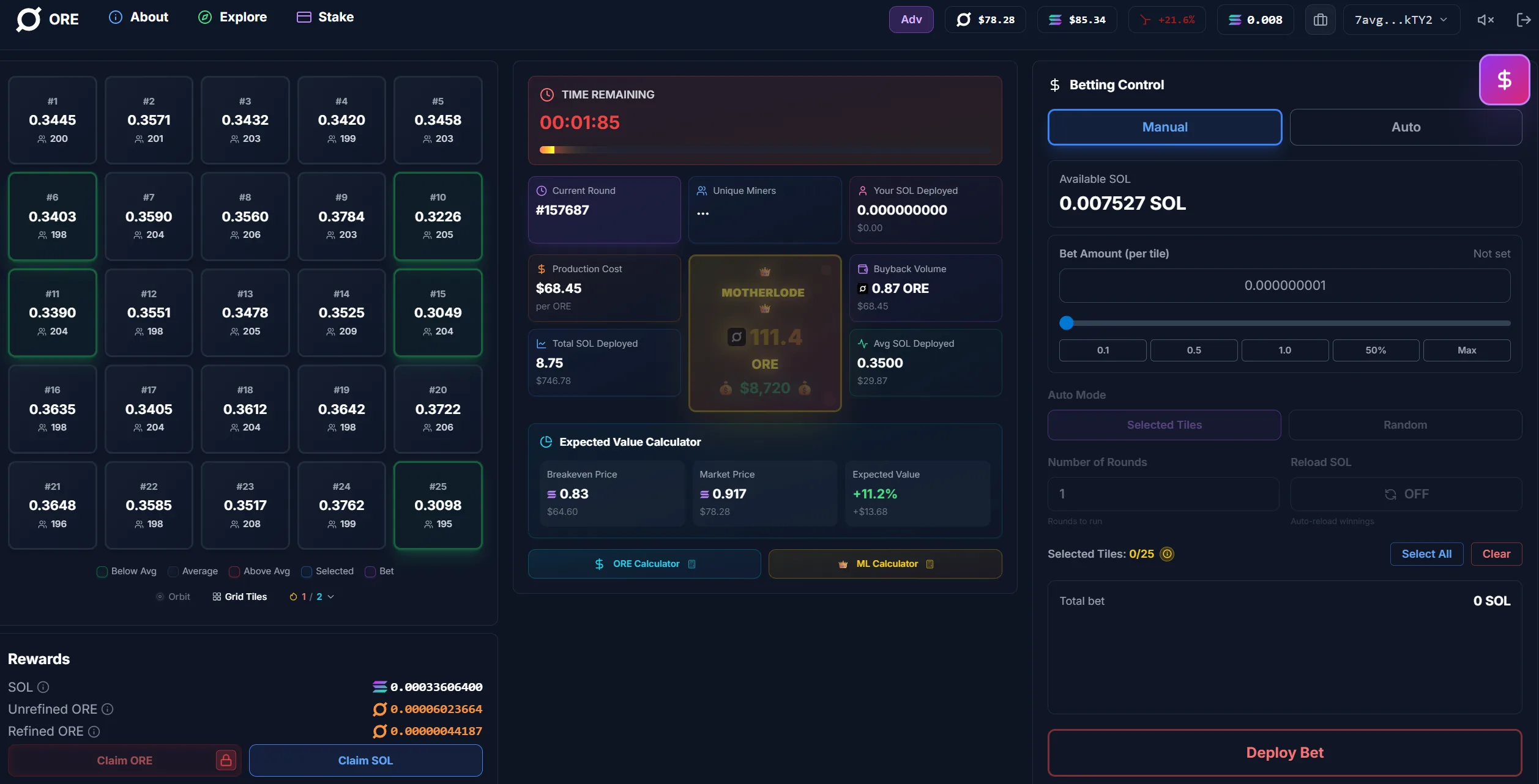The width and height of the screenshot is (1539, 784).
Task: Switch Auto Mode to Random
Action: pos(1405,424)
